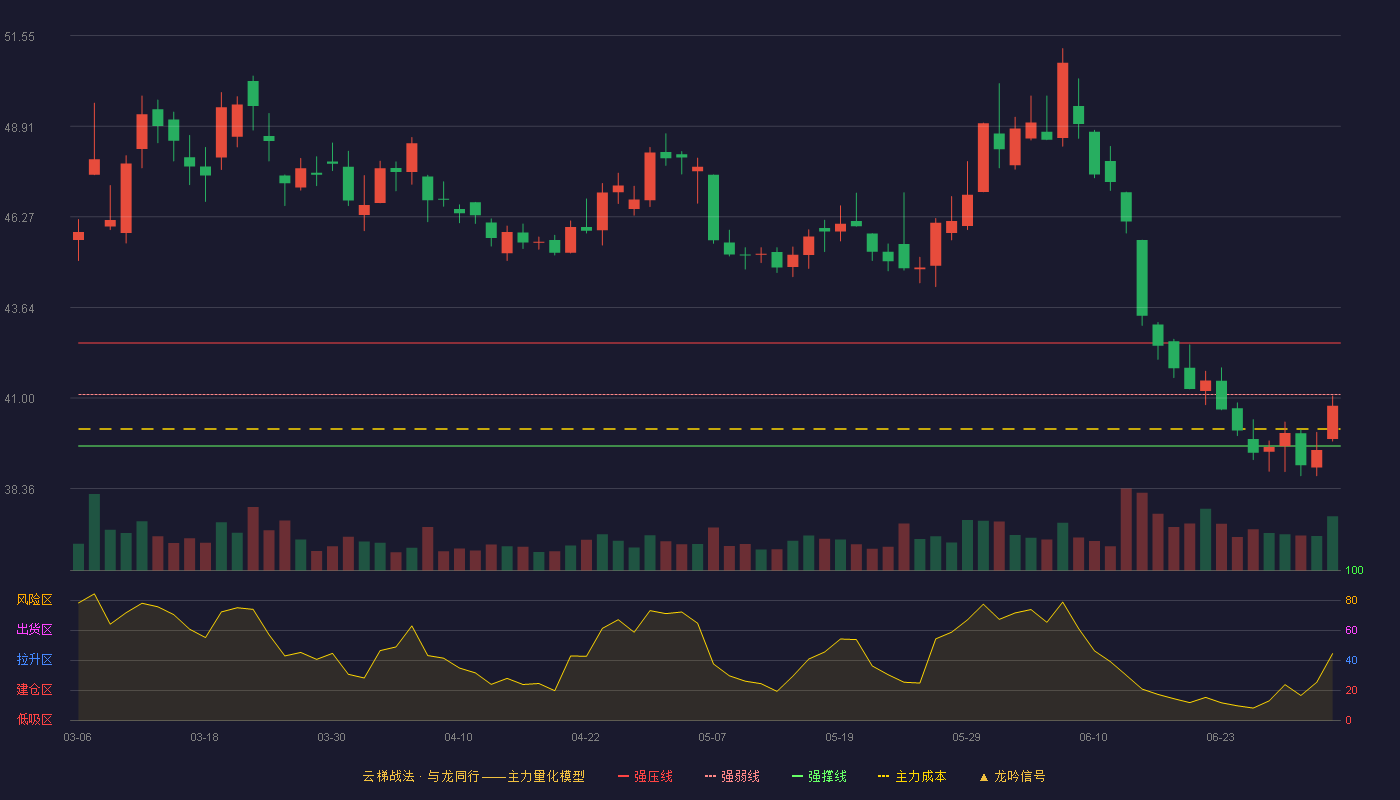Click the 41.00 price axis label

20,399
